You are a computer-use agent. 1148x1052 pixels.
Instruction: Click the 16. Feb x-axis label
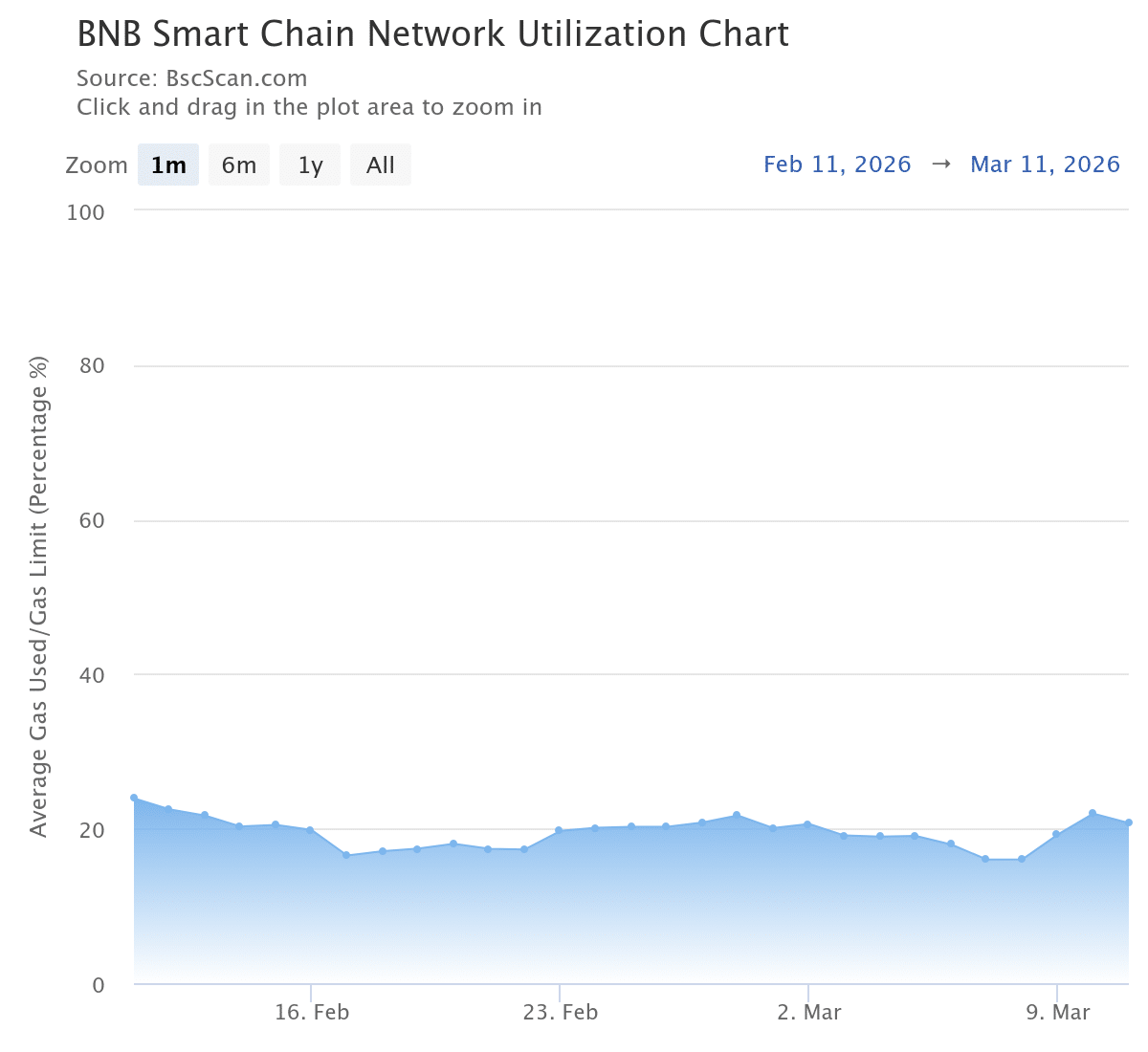(312, 1013)
